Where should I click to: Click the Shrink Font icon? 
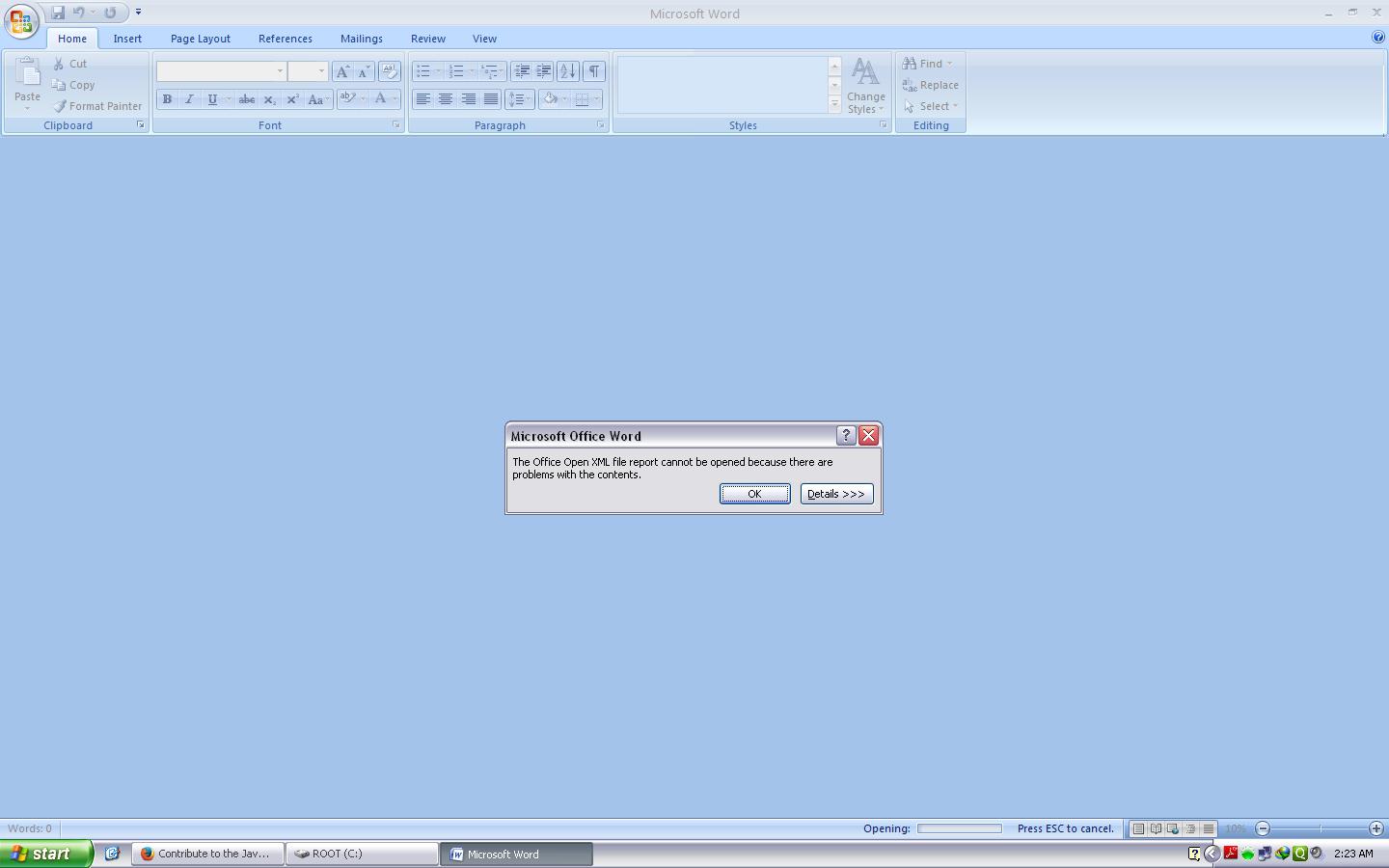click(x=364, y=71)
